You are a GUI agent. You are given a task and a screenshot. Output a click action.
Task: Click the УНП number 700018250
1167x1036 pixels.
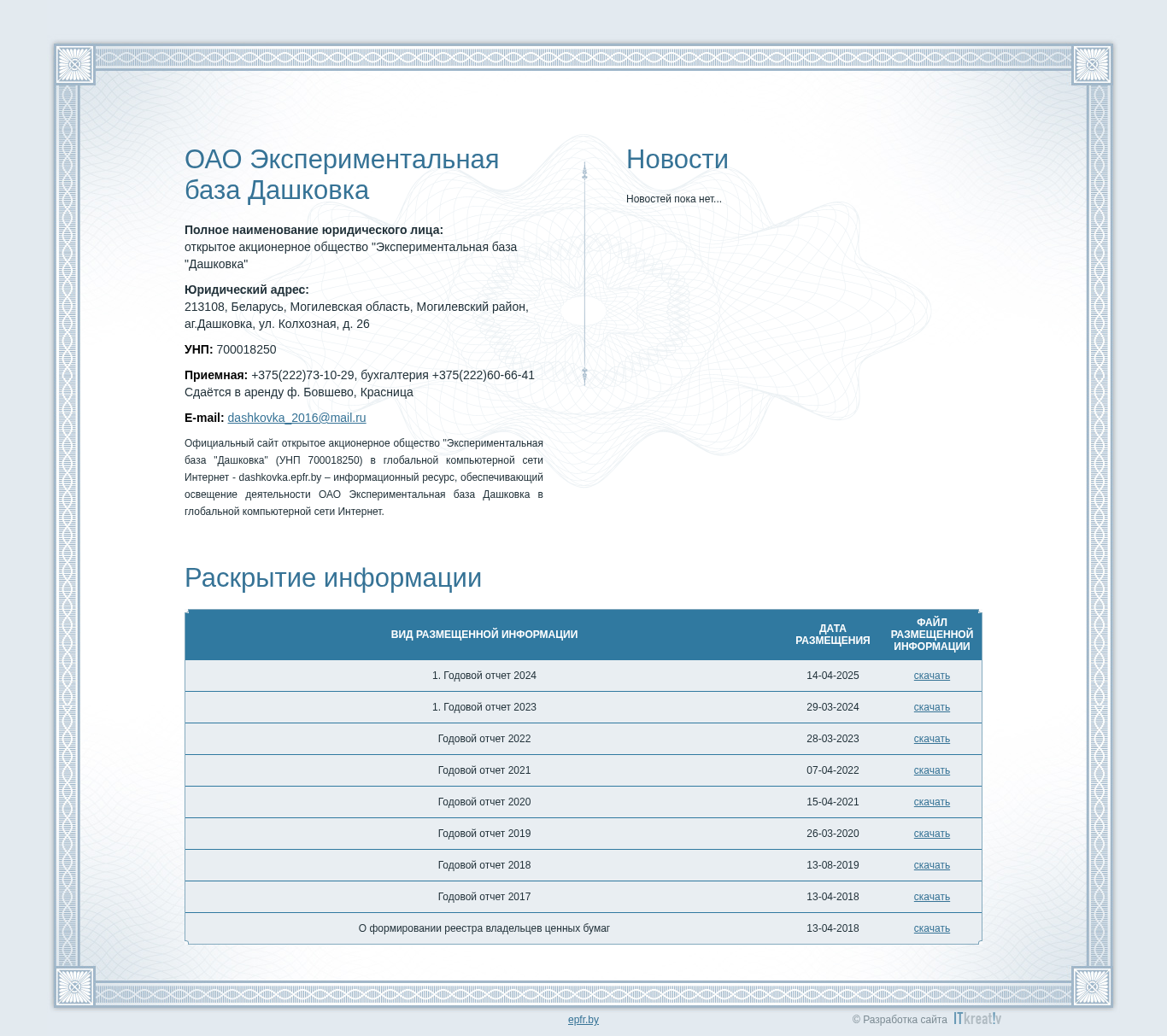[246, 349]
